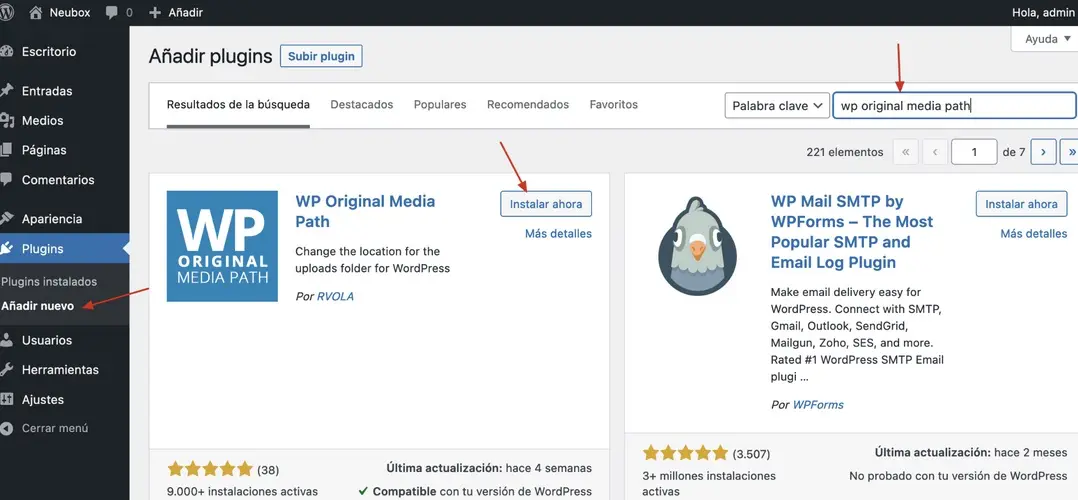Open Más detalles for WP Original Media Path
Viewport: 1078px width, 500px height.
558,234
